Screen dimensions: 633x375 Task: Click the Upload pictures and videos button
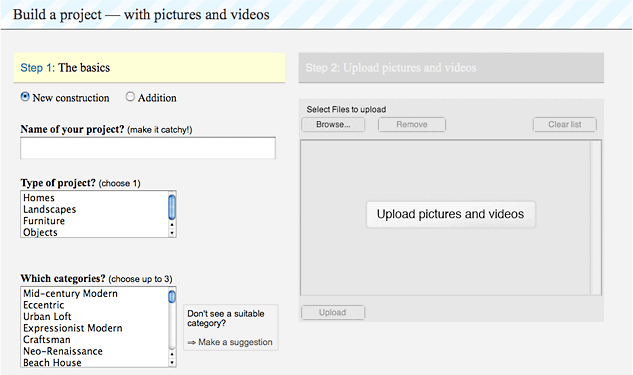click(451, 214)
